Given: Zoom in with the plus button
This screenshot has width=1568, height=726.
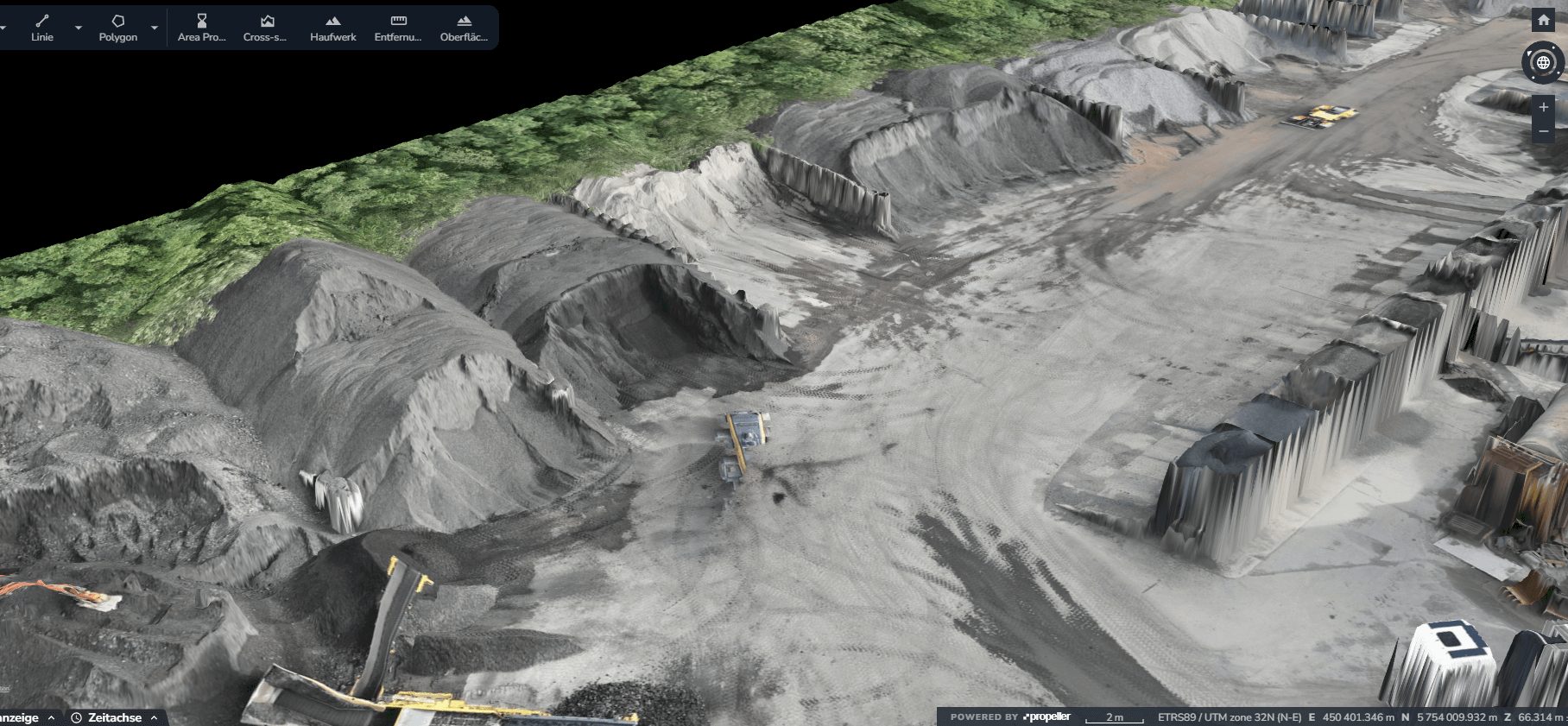Looking at the screenshot, I should (x=1543, y=107).
